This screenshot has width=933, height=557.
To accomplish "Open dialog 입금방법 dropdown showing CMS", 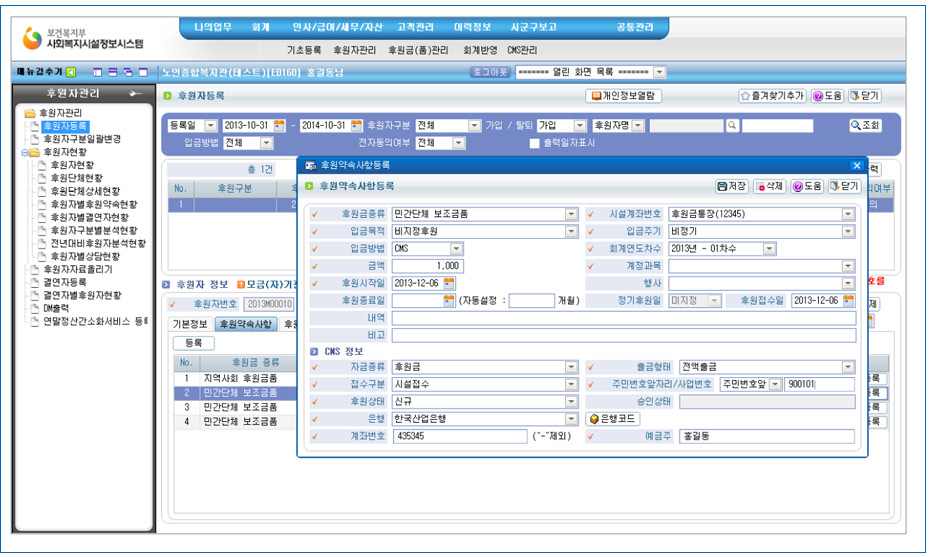I will point(456,249).
